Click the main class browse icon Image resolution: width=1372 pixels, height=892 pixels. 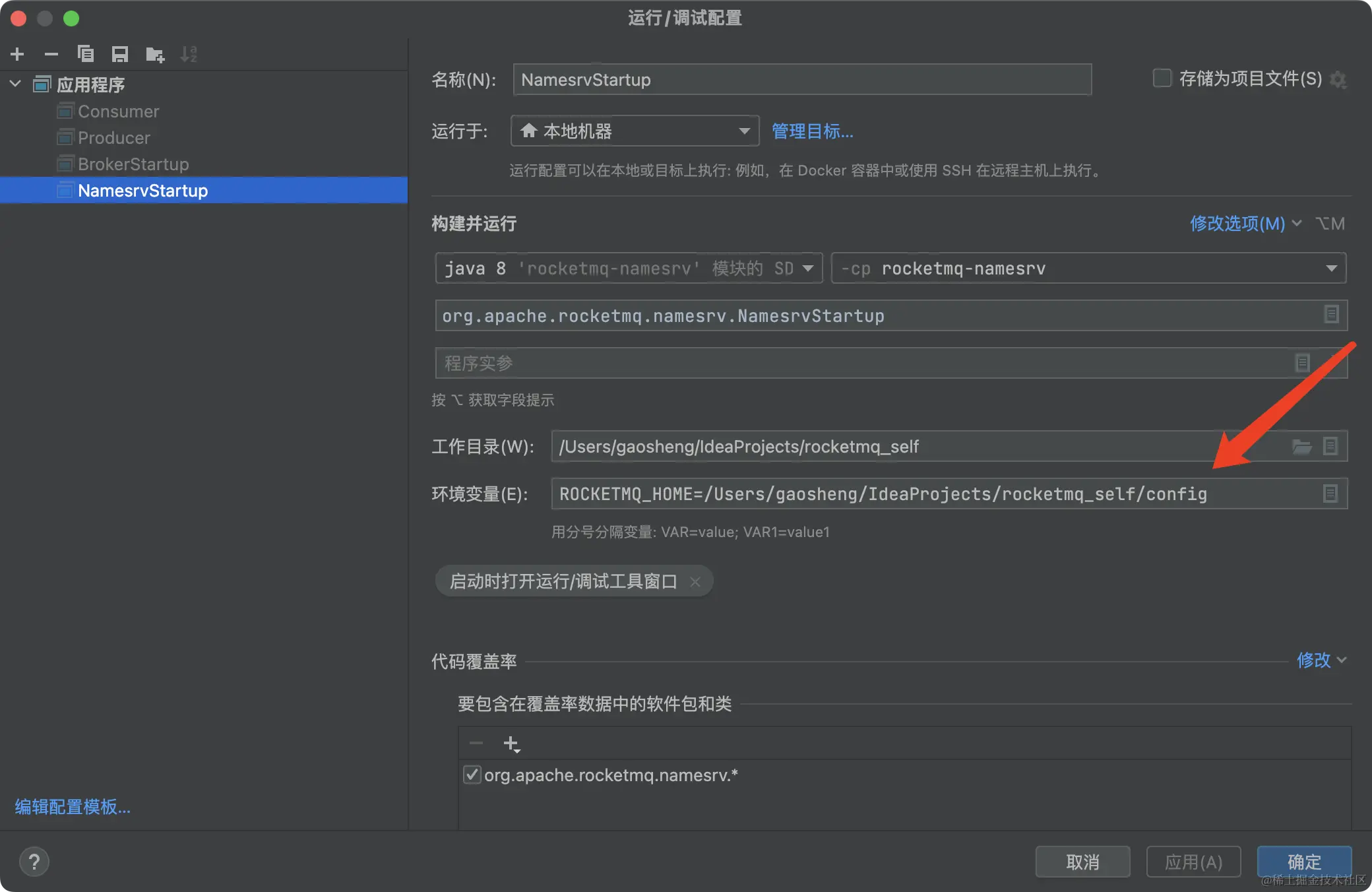(1331, 315)
